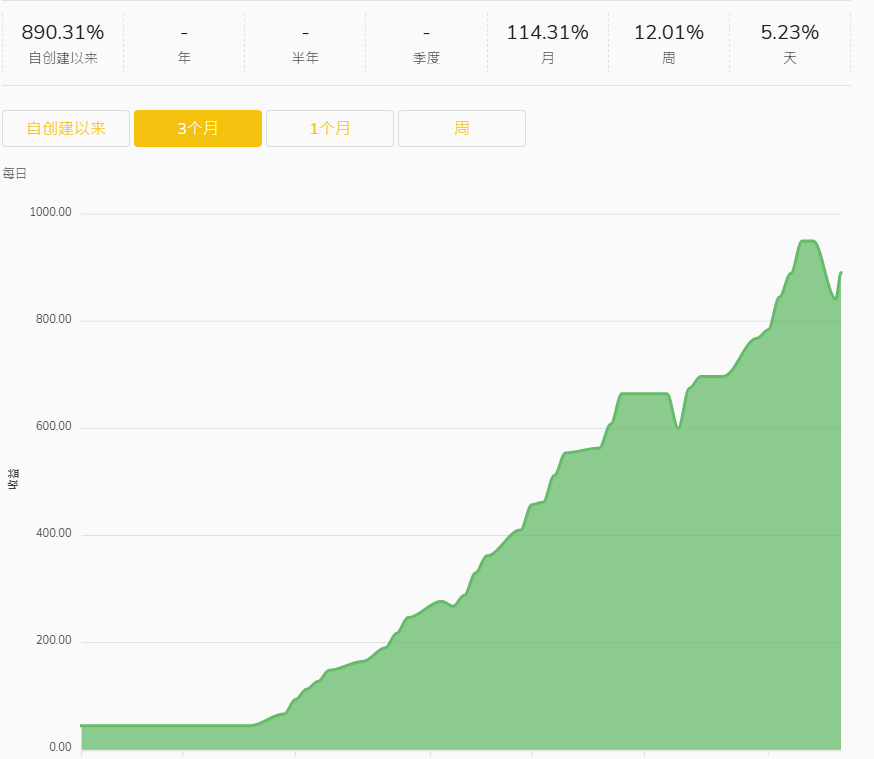This screenshot has height=759, width=874.
Task: Click the 0.00 y-axis label
Action: [60, 747]
